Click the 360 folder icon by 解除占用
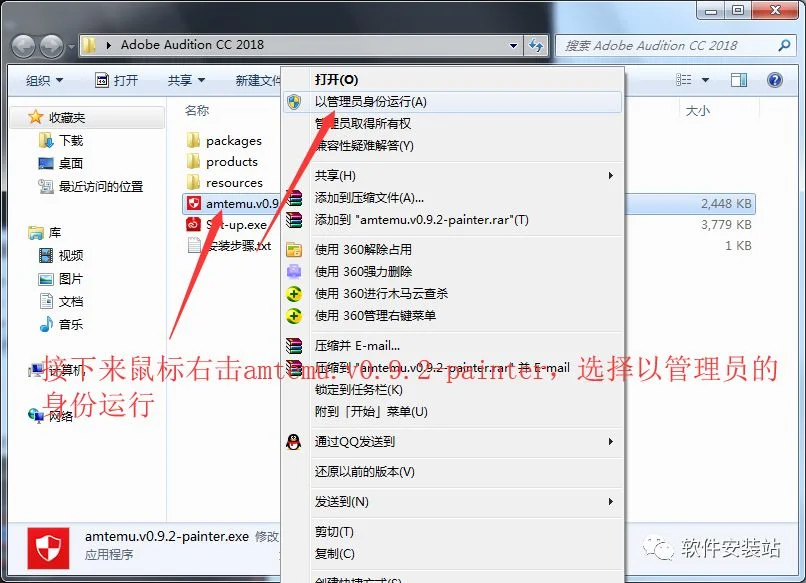Screen dimensions: 806x583 coord(294,250)
